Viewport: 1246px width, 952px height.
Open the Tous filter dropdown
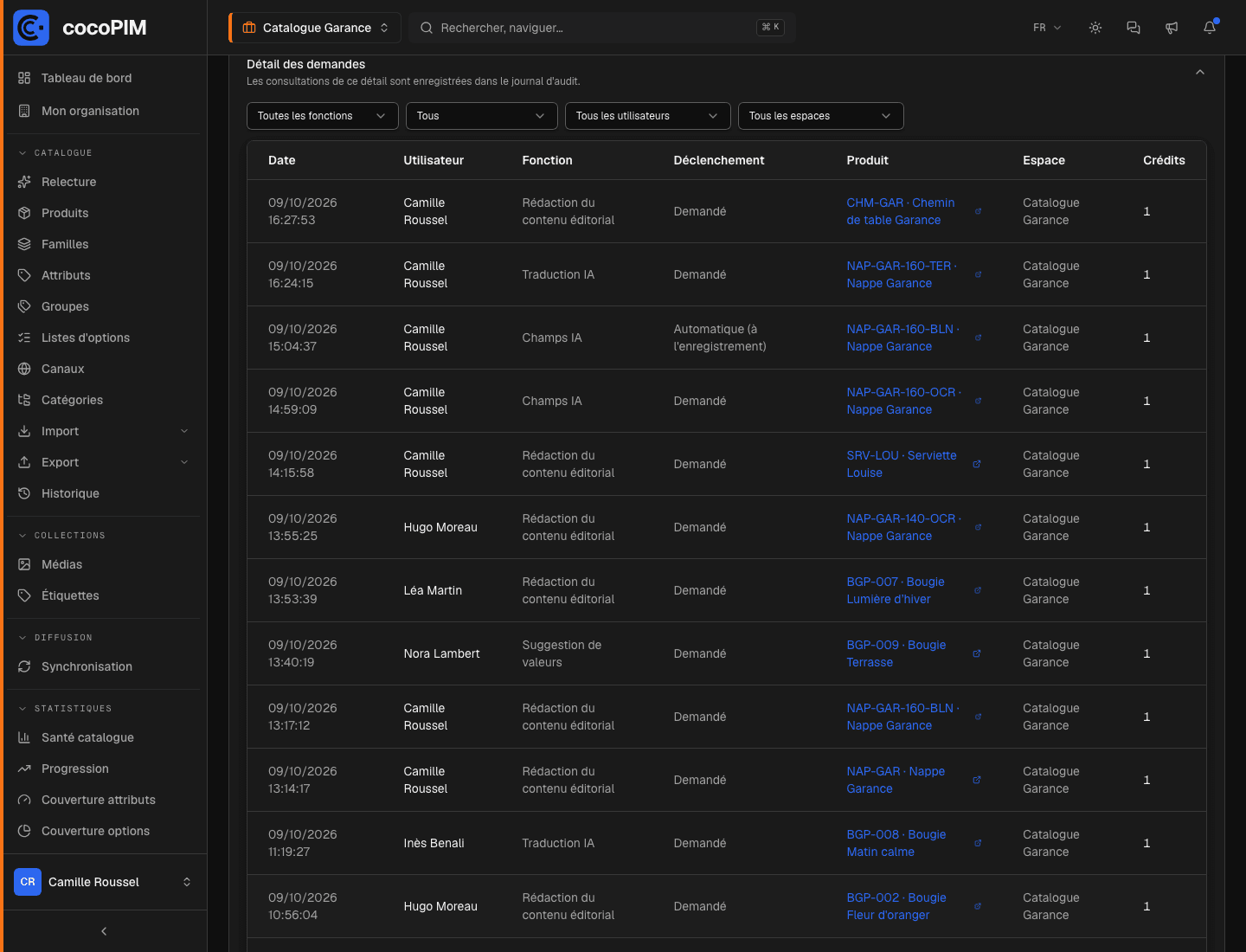(481, 116)
